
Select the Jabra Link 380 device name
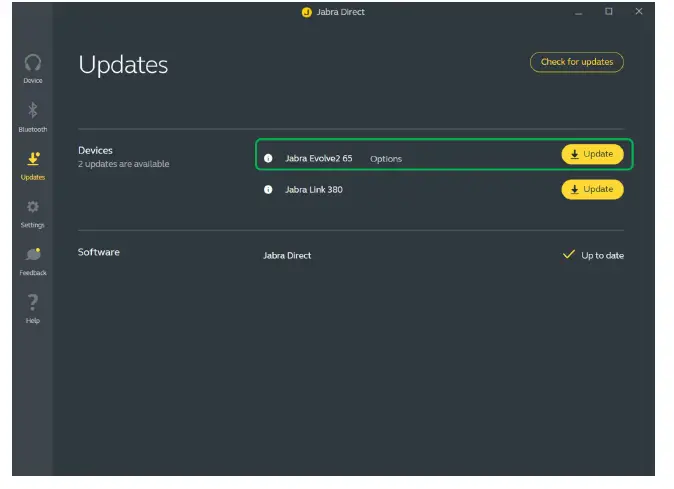click(x=314, y=189)
